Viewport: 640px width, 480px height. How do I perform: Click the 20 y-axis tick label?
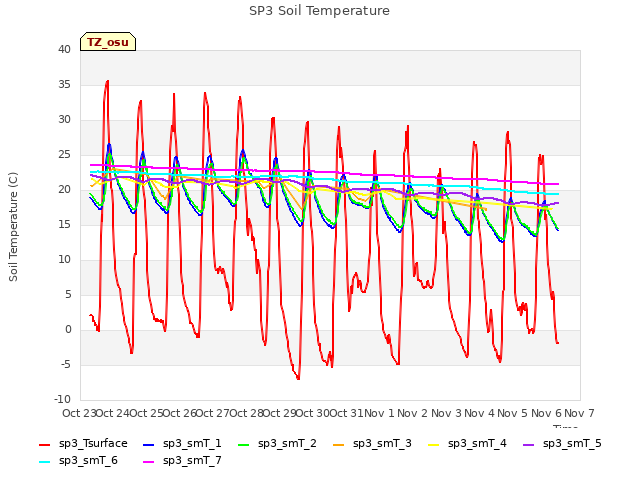[x=64, y=190]
